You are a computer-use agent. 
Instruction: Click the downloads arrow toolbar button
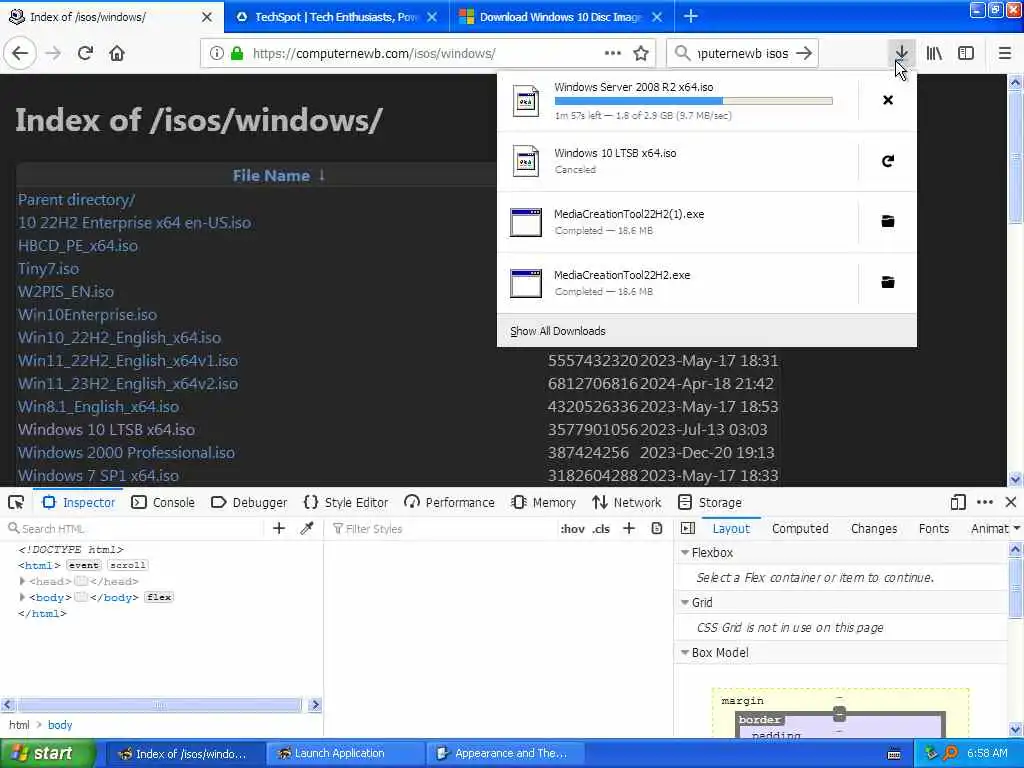(901, 54)
